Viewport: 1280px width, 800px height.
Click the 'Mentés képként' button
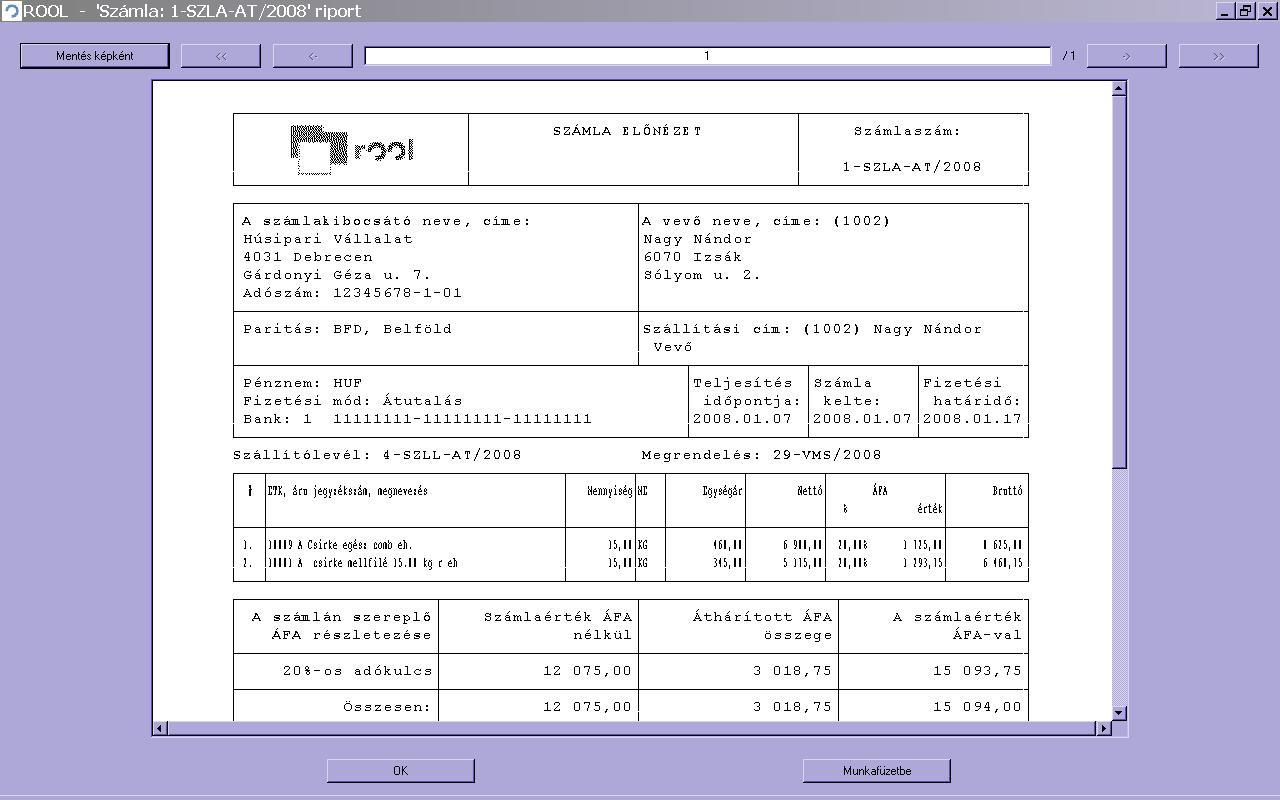[95, 56]
